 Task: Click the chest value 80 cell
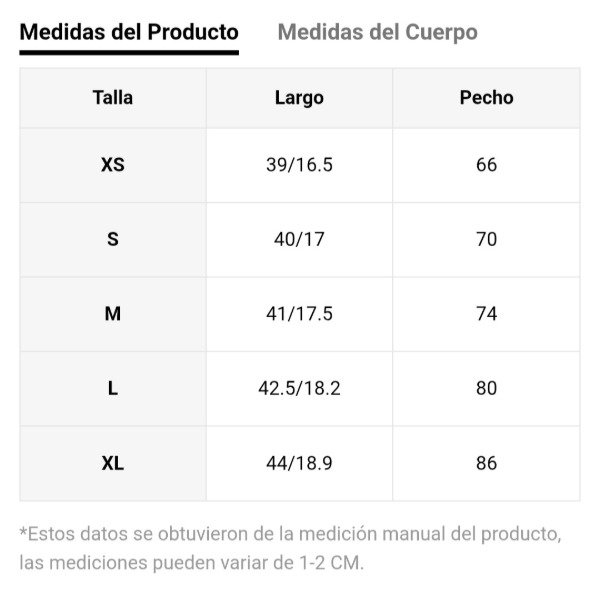486,388
